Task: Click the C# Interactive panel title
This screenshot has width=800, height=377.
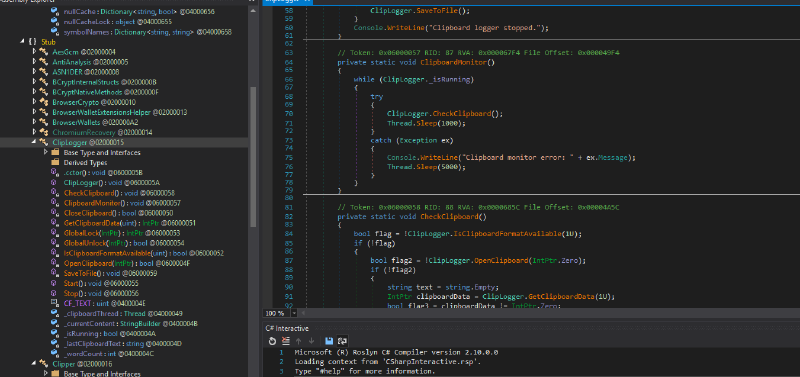Action: pos(287,329)
